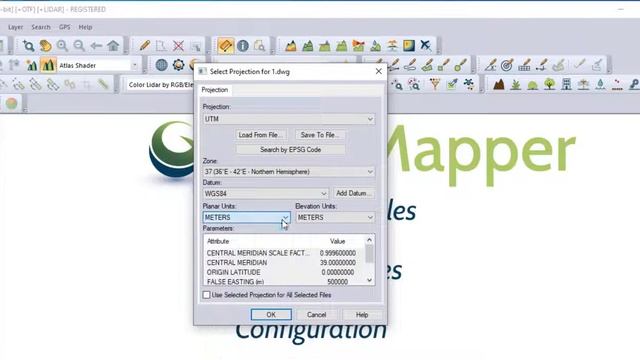Open the Elevation Units METERS dropdown

coord(335,218)
